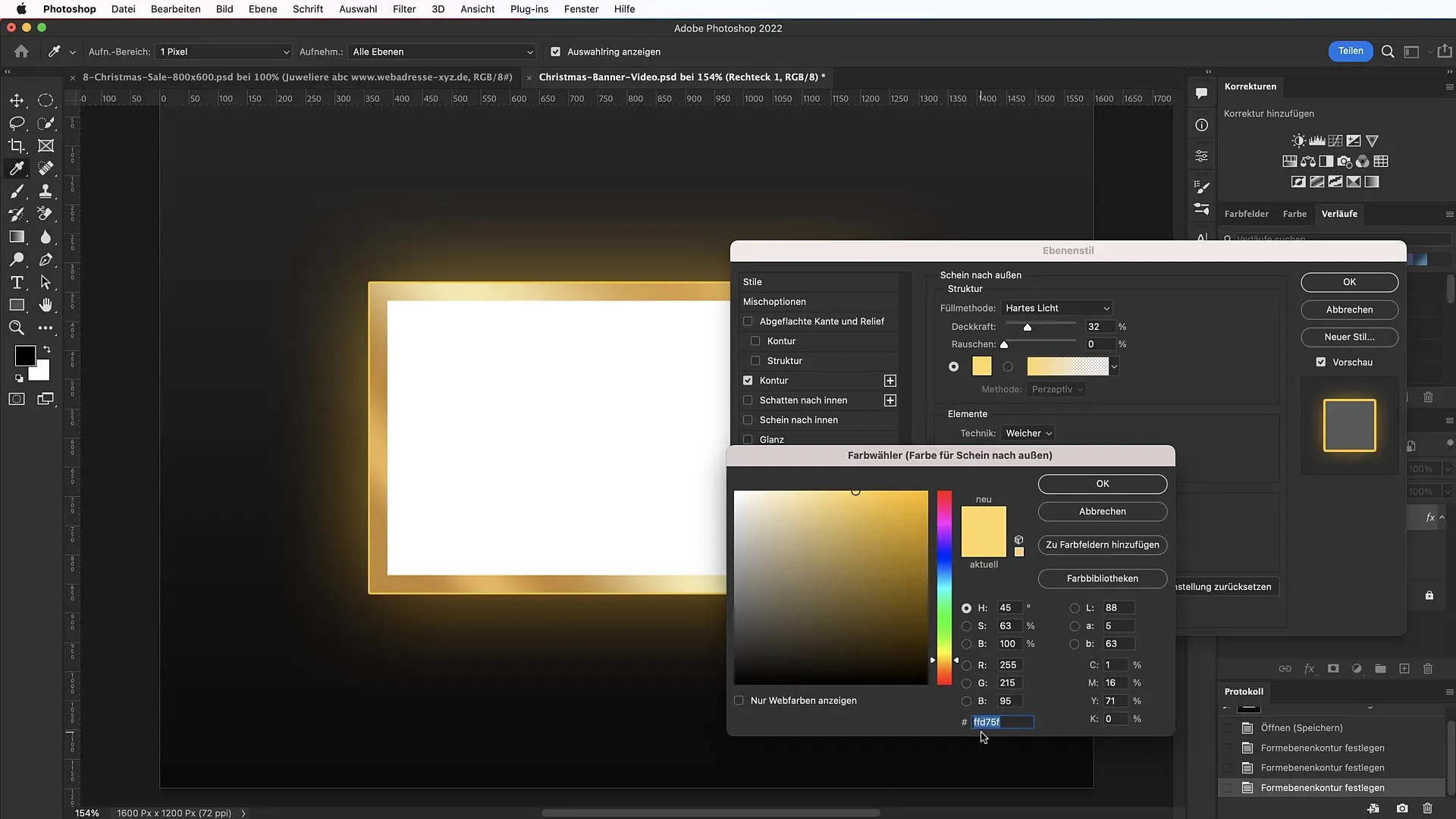This screenshot has width=1456, height=819.
Task: Click the vertical hue spectrum bar
Action: coord(944,588)
